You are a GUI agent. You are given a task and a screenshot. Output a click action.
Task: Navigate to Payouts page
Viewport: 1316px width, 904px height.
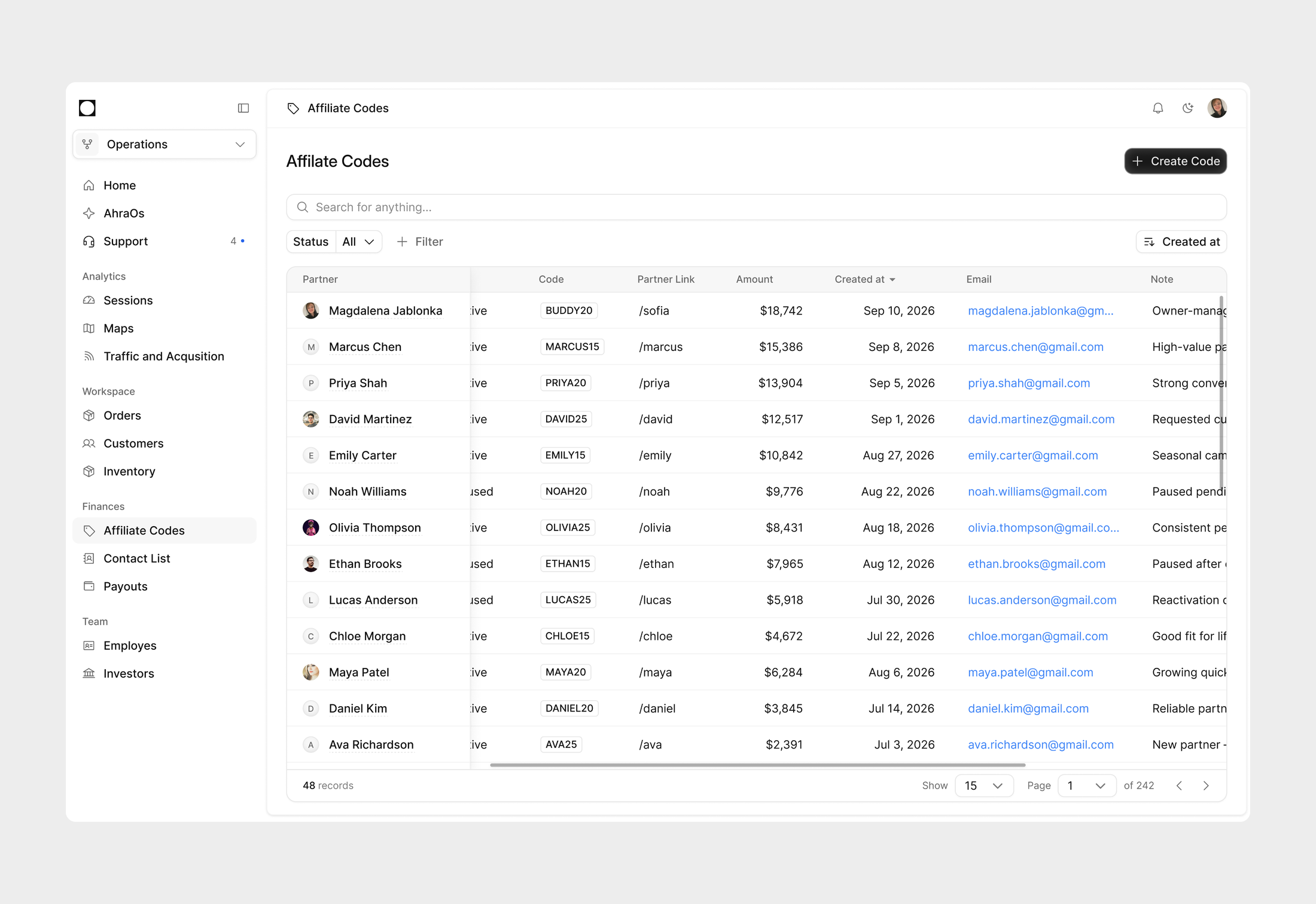coord(164,587)
